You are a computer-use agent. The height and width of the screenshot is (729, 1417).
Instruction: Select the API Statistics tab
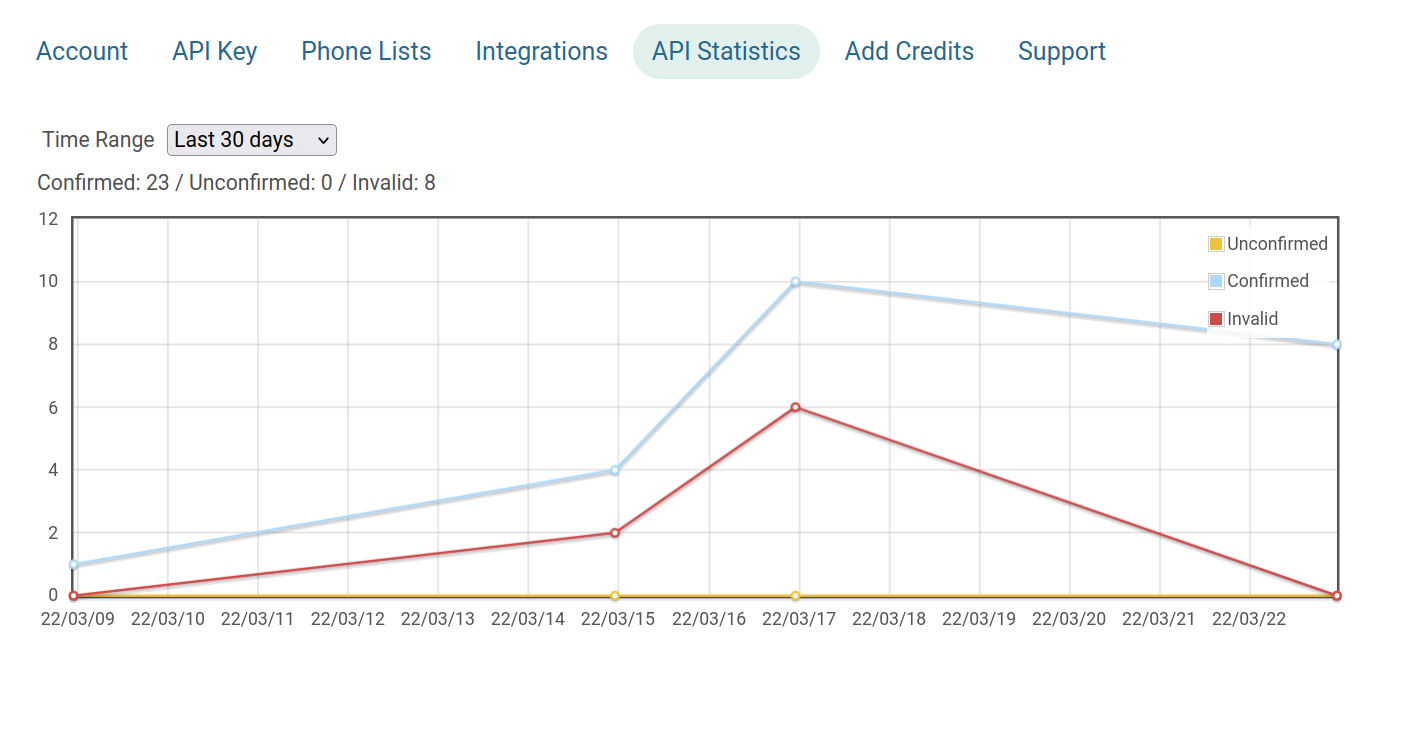pyautogui.click(x=726, y=51)
